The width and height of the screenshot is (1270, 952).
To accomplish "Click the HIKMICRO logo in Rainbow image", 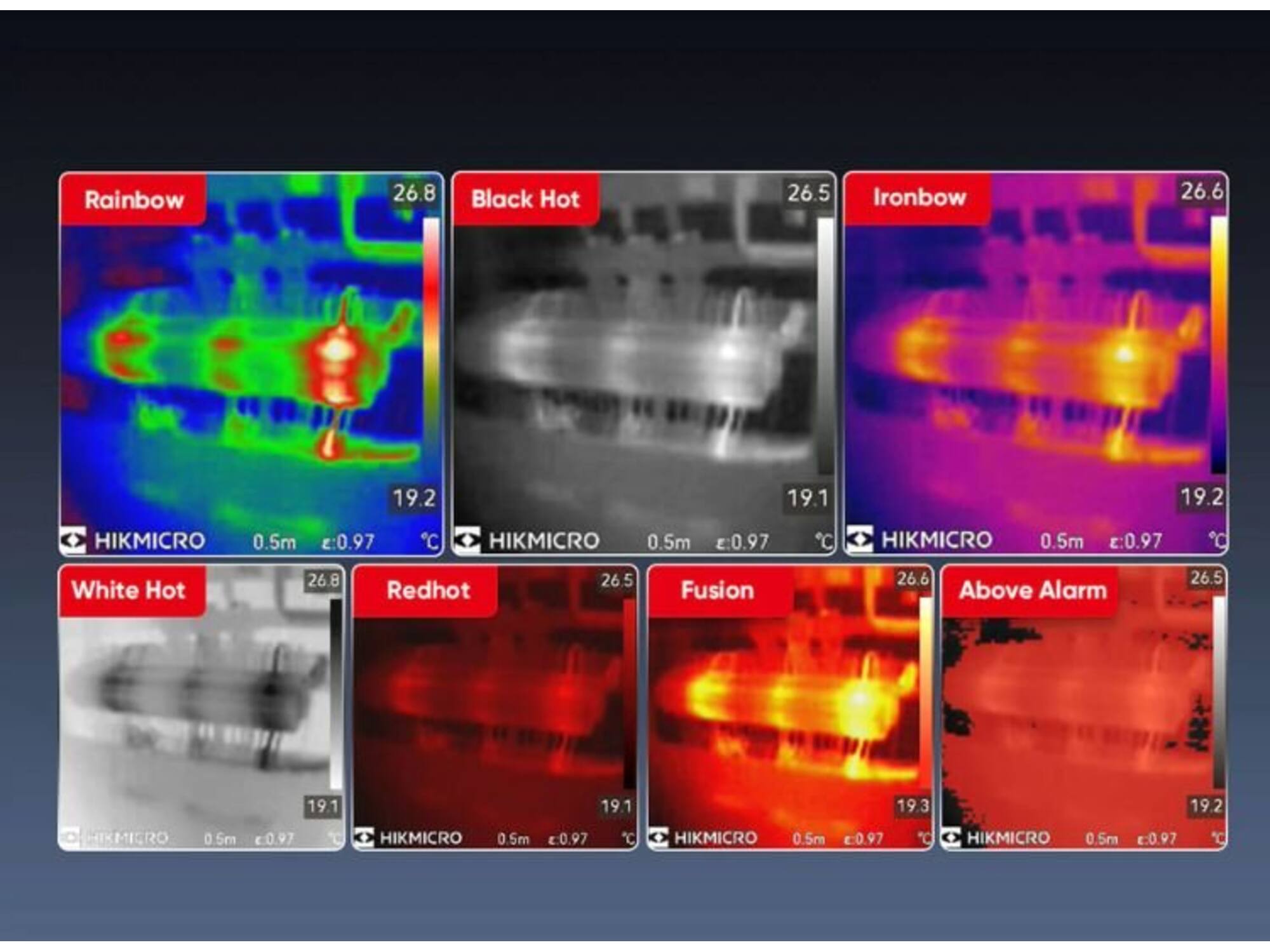I will coord(133,541).
